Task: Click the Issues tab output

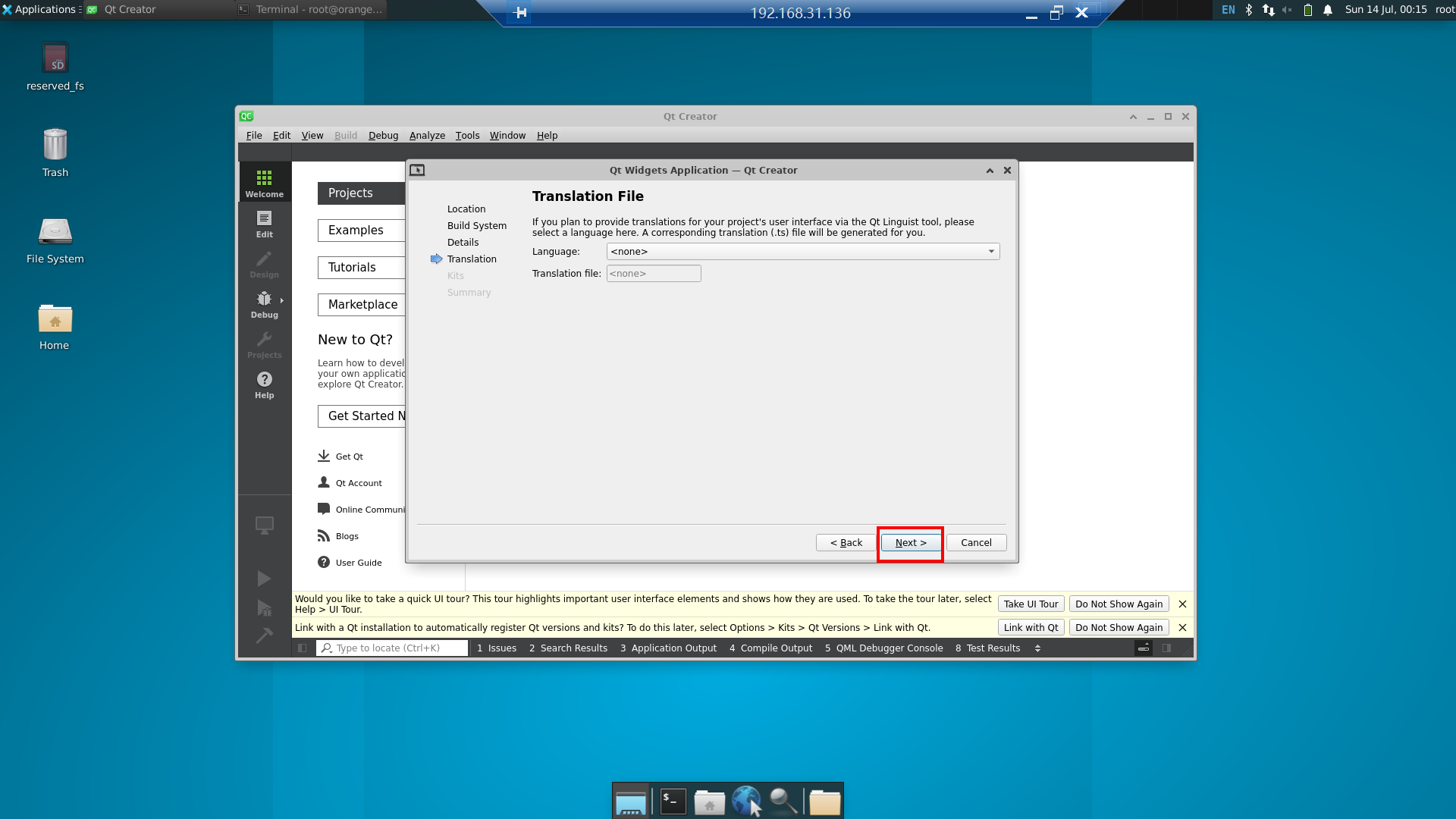Action: point(496,647)
